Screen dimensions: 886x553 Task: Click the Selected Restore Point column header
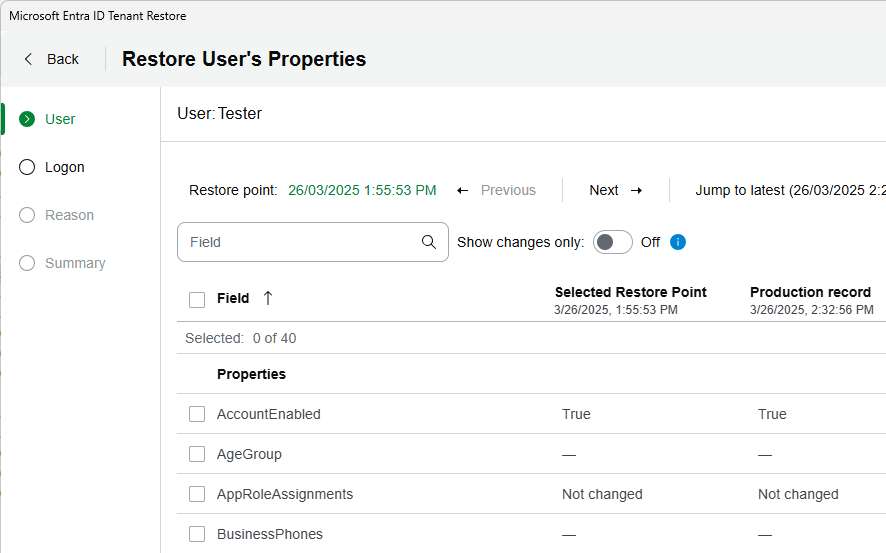click(x=631, y=292)
